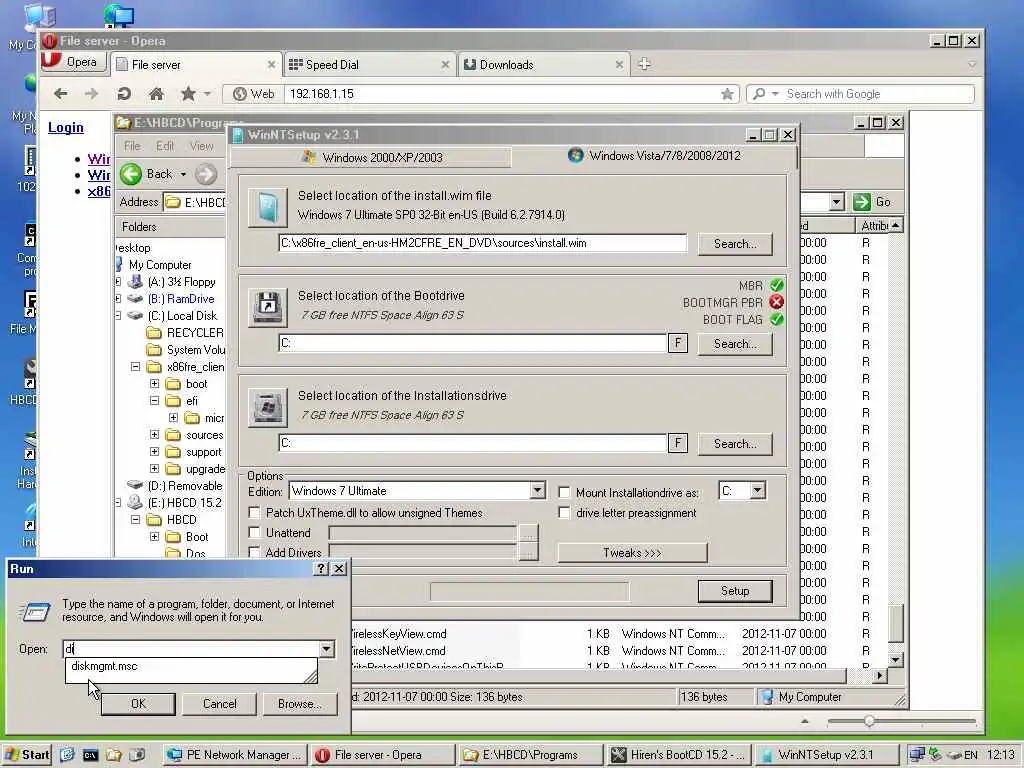Click the Opera zoom slider handle

(869, 721)
